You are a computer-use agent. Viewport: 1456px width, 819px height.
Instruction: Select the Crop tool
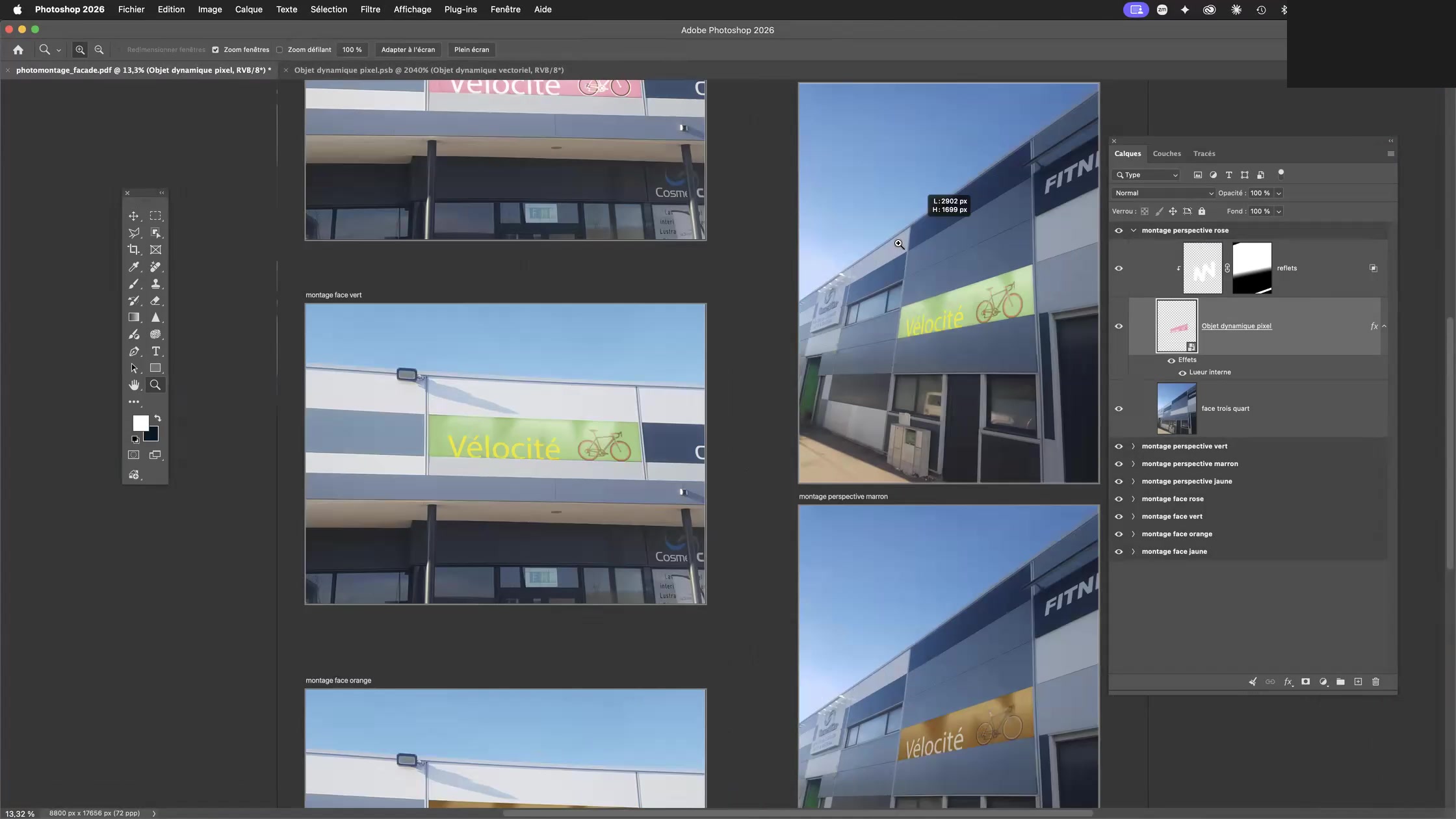click(133, 250)
